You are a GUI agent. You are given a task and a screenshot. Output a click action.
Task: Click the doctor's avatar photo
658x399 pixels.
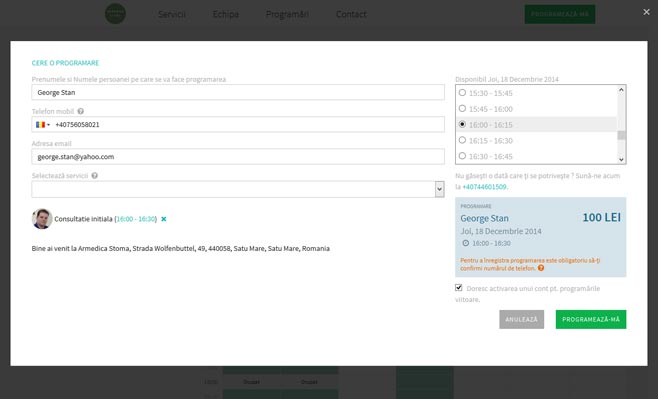(x=42, y=219)
